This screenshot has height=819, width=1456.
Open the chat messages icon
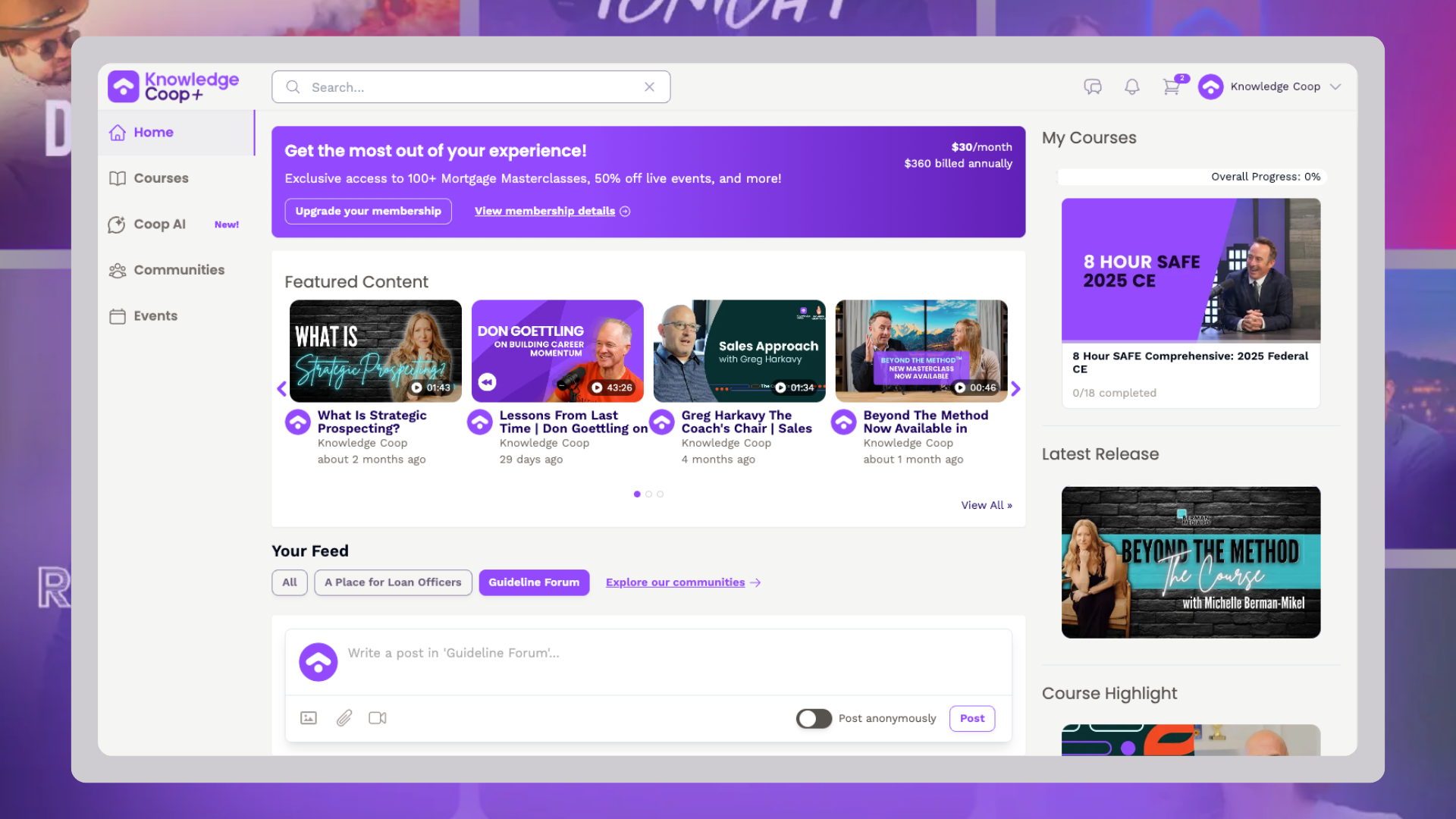[x=1092, y=87]
